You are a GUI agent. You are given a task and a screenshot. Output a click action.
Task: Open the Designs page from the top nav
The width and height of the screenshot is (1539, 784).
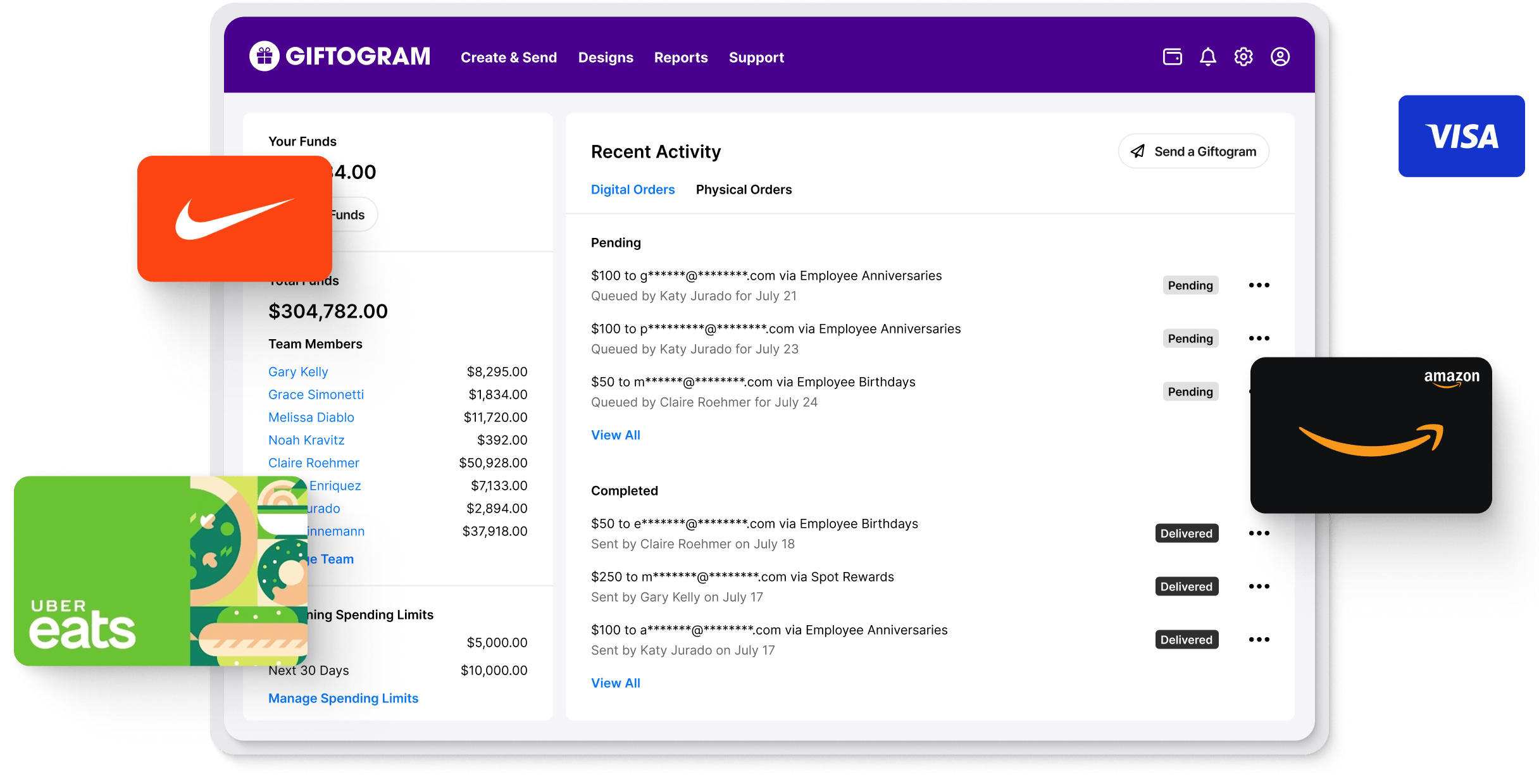(x=606, y=57)
